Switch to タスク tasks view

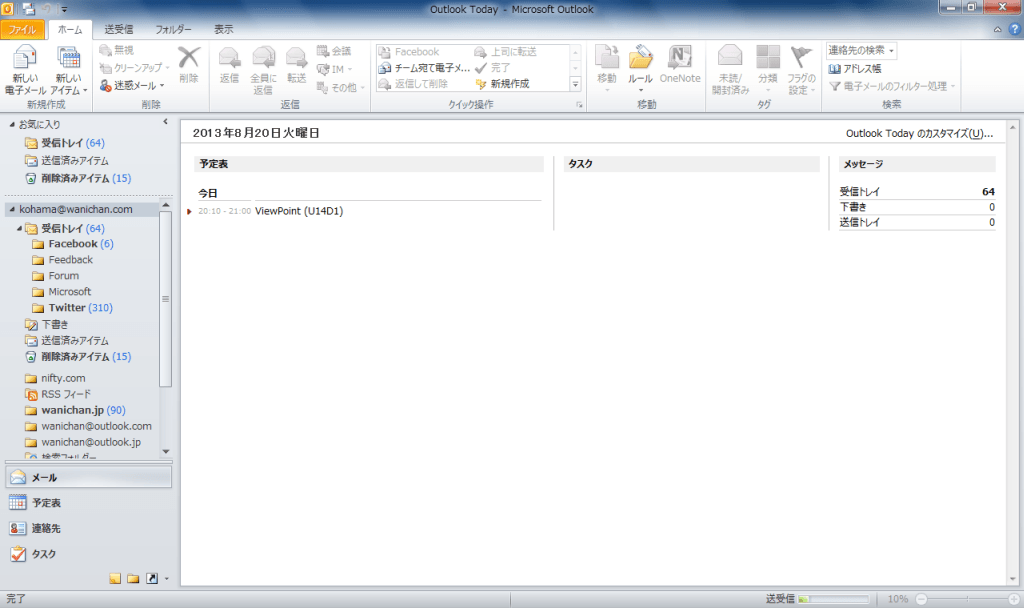(89, 554)
